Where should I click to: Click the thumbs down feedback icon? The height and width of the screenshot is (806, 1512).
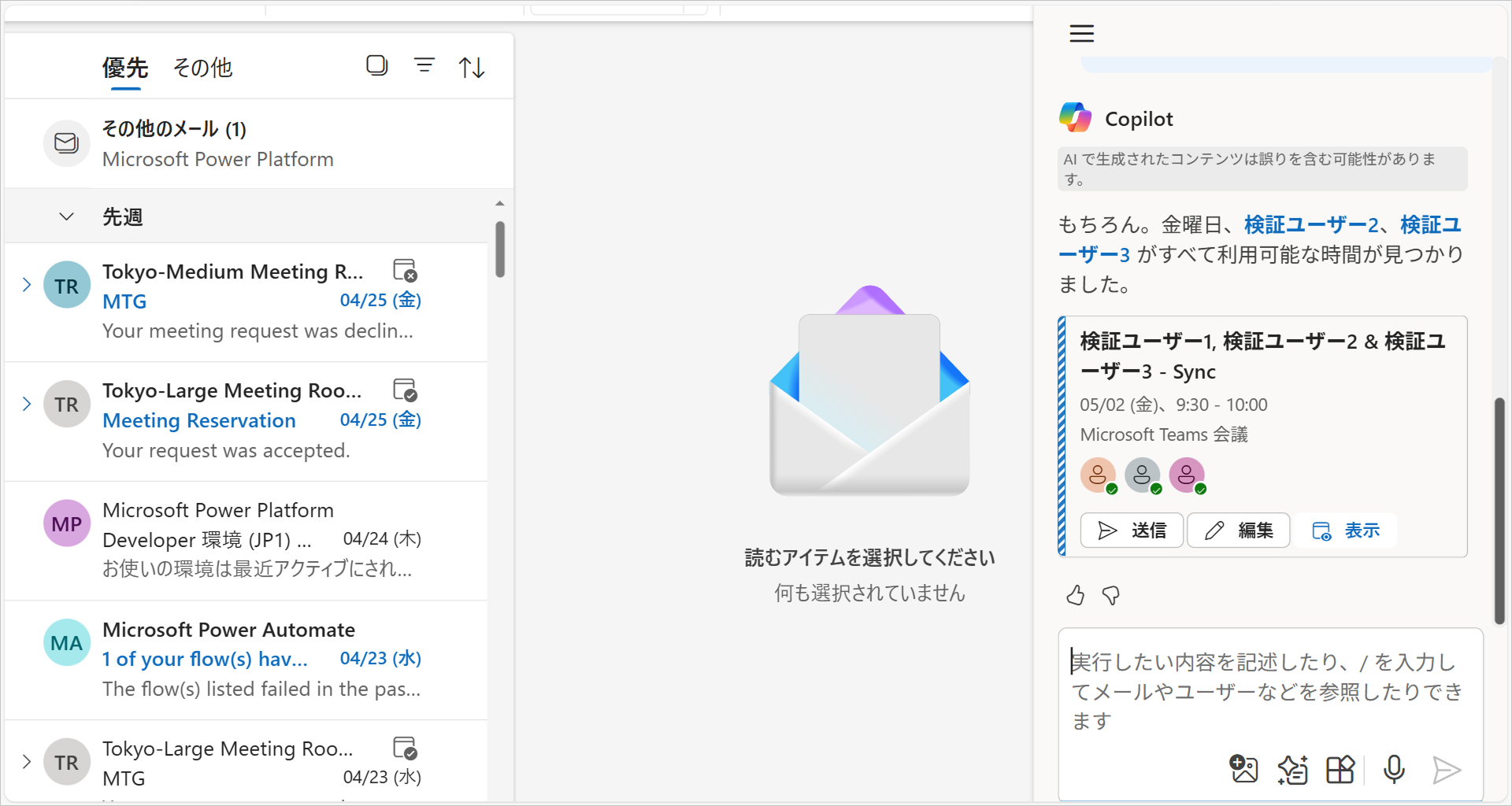(x=1111, y=595)
